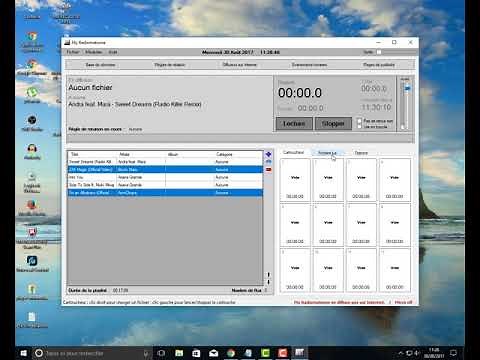Screen dimensions: 480x360
Task: Open Règles de rotation module
Action: click(169, 65)
